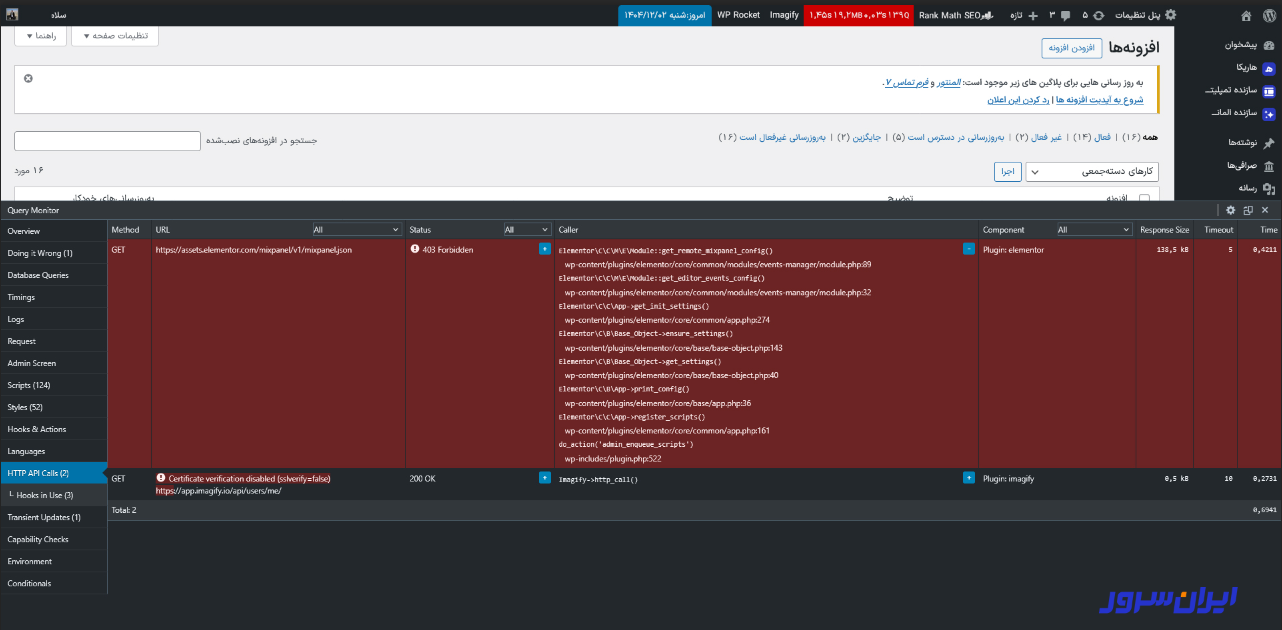The height and width of the screenshot is (630, 1282).
Task: Click the WordPress logo in the admin bar
Action: click(x=1268, y=13)
